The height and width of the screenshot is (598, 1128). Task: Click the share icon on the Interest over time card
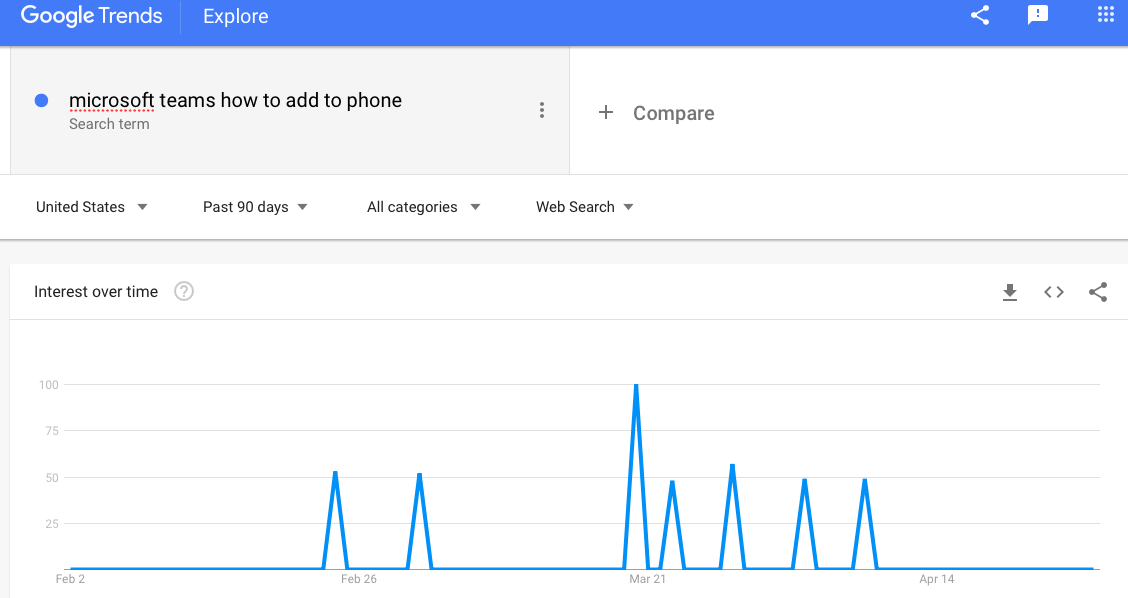[1098, 292]
